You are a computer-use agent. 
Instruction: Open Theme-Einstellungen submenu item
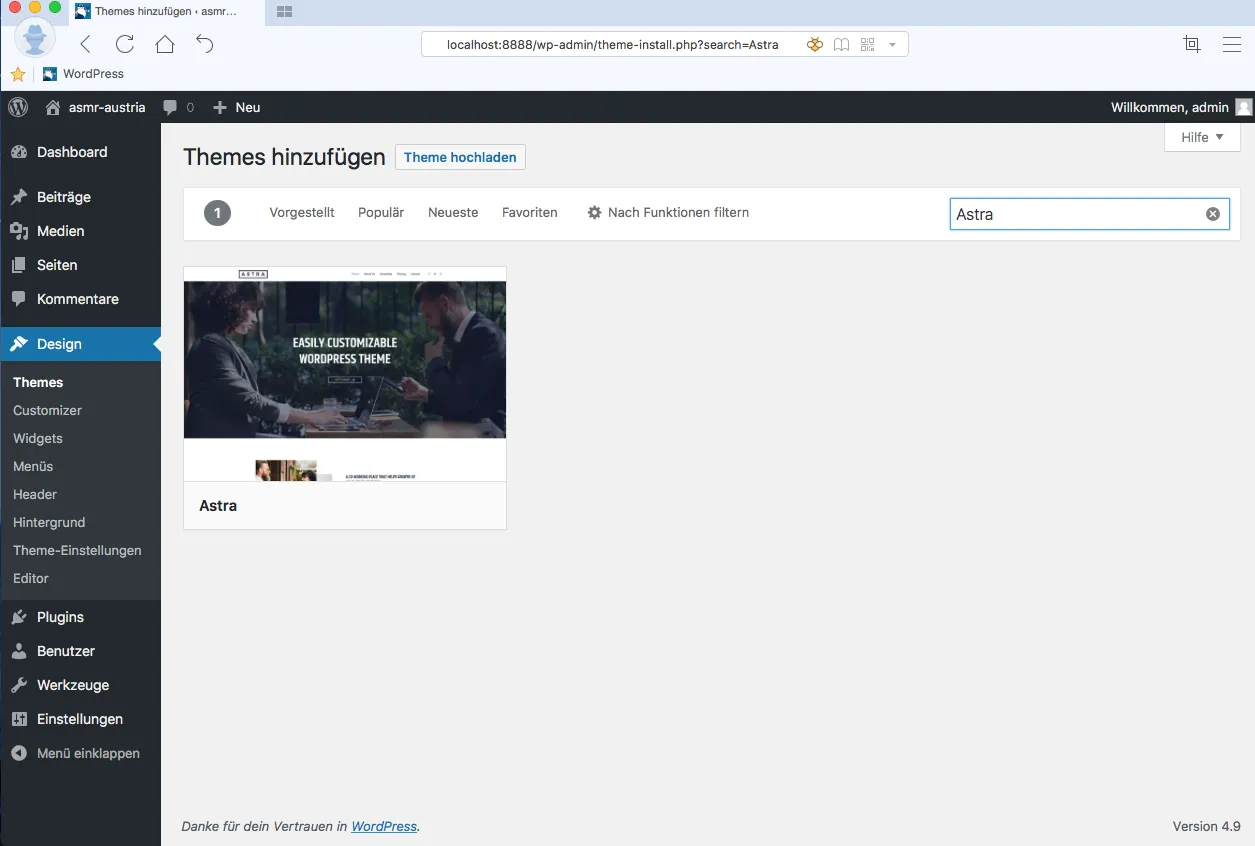[77, 550]
